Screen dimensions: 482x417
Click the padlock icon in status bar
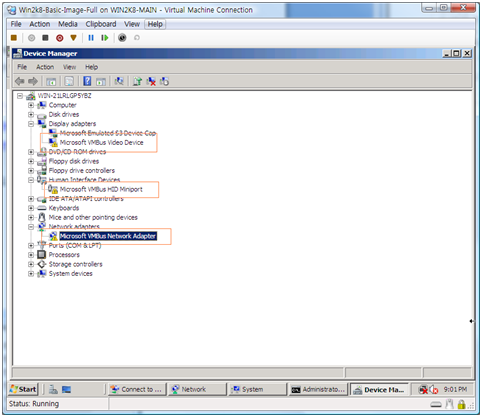(461, 404)
